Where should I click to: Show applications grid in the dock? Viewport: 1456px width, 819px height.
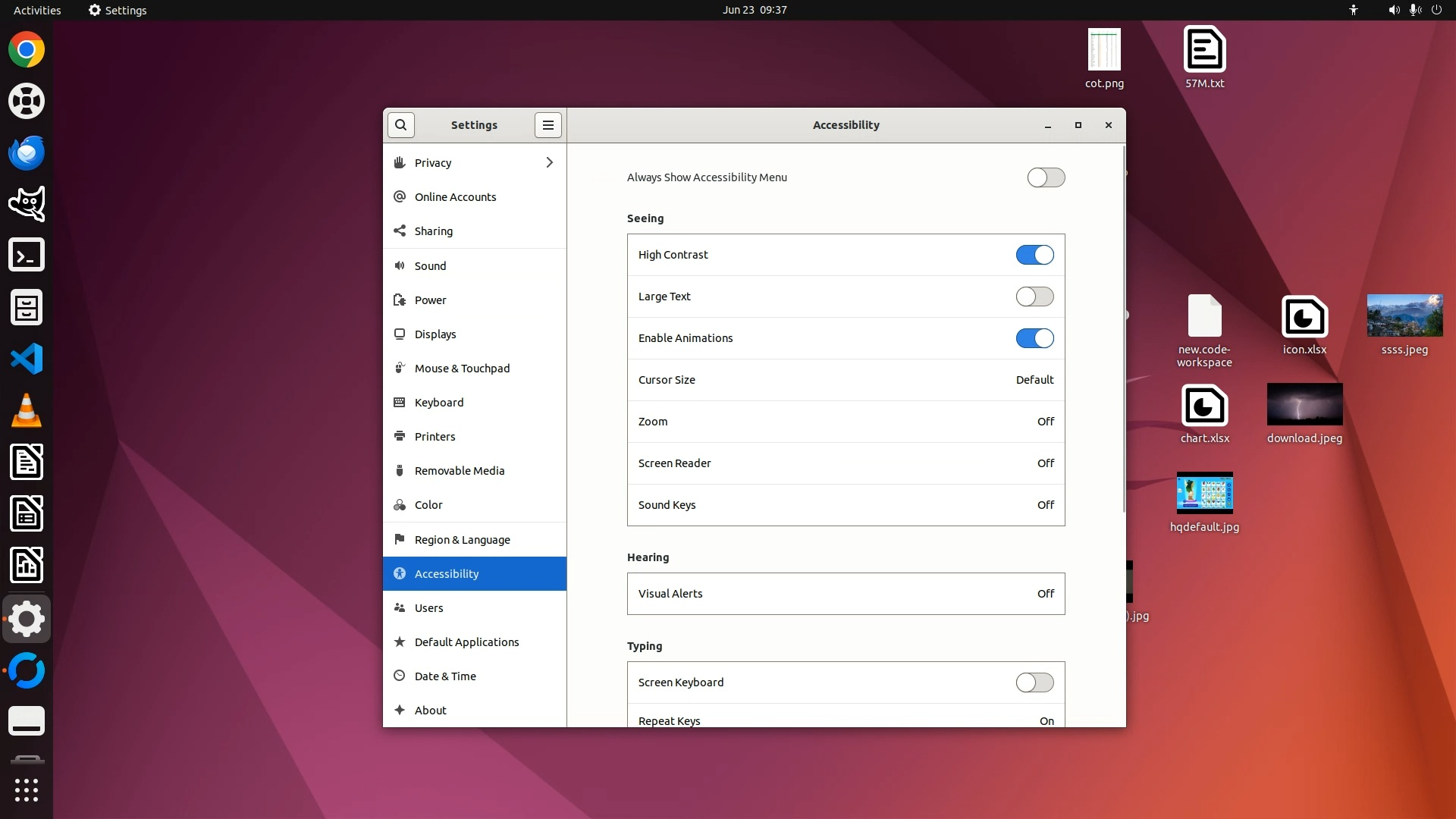(x=27, y=789)
